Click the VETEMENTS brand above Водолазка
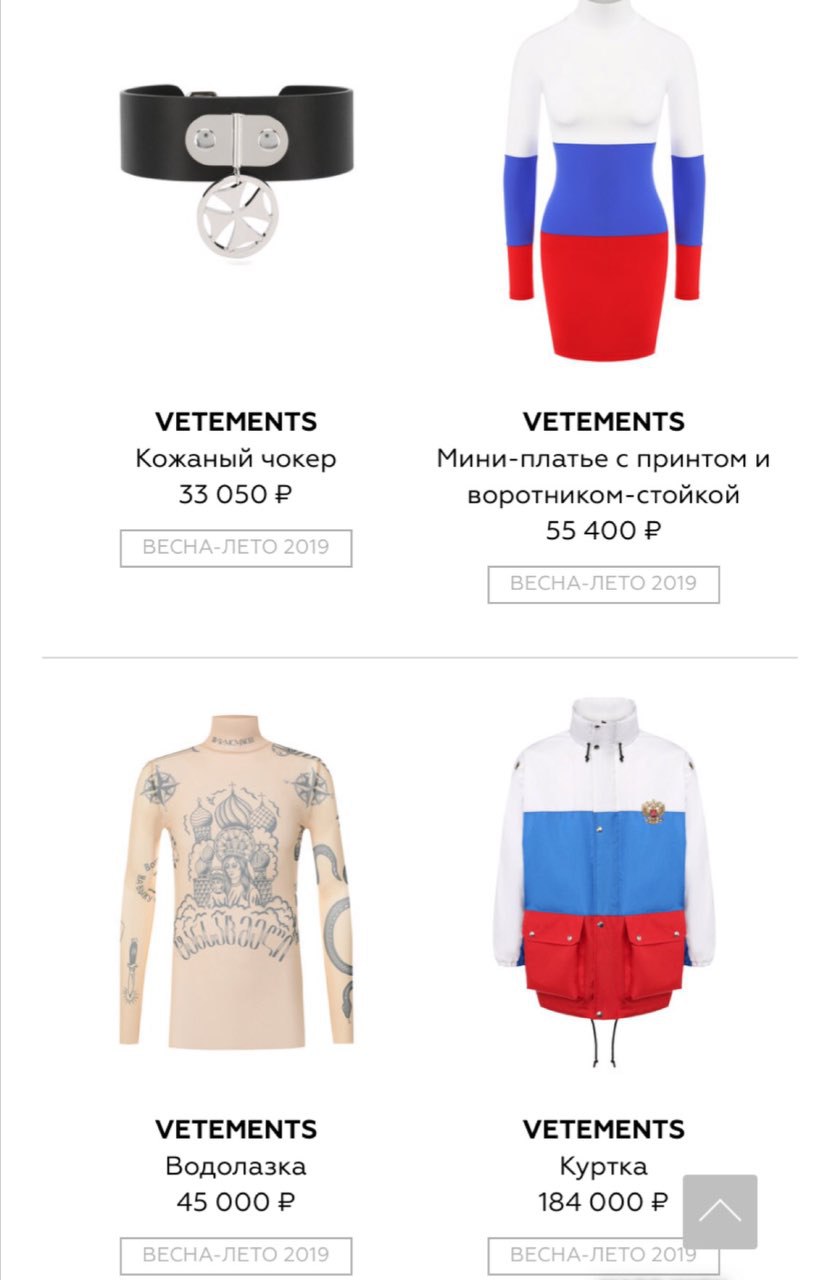This screenshot has height=1280, width=819. tap(236, 1129)
